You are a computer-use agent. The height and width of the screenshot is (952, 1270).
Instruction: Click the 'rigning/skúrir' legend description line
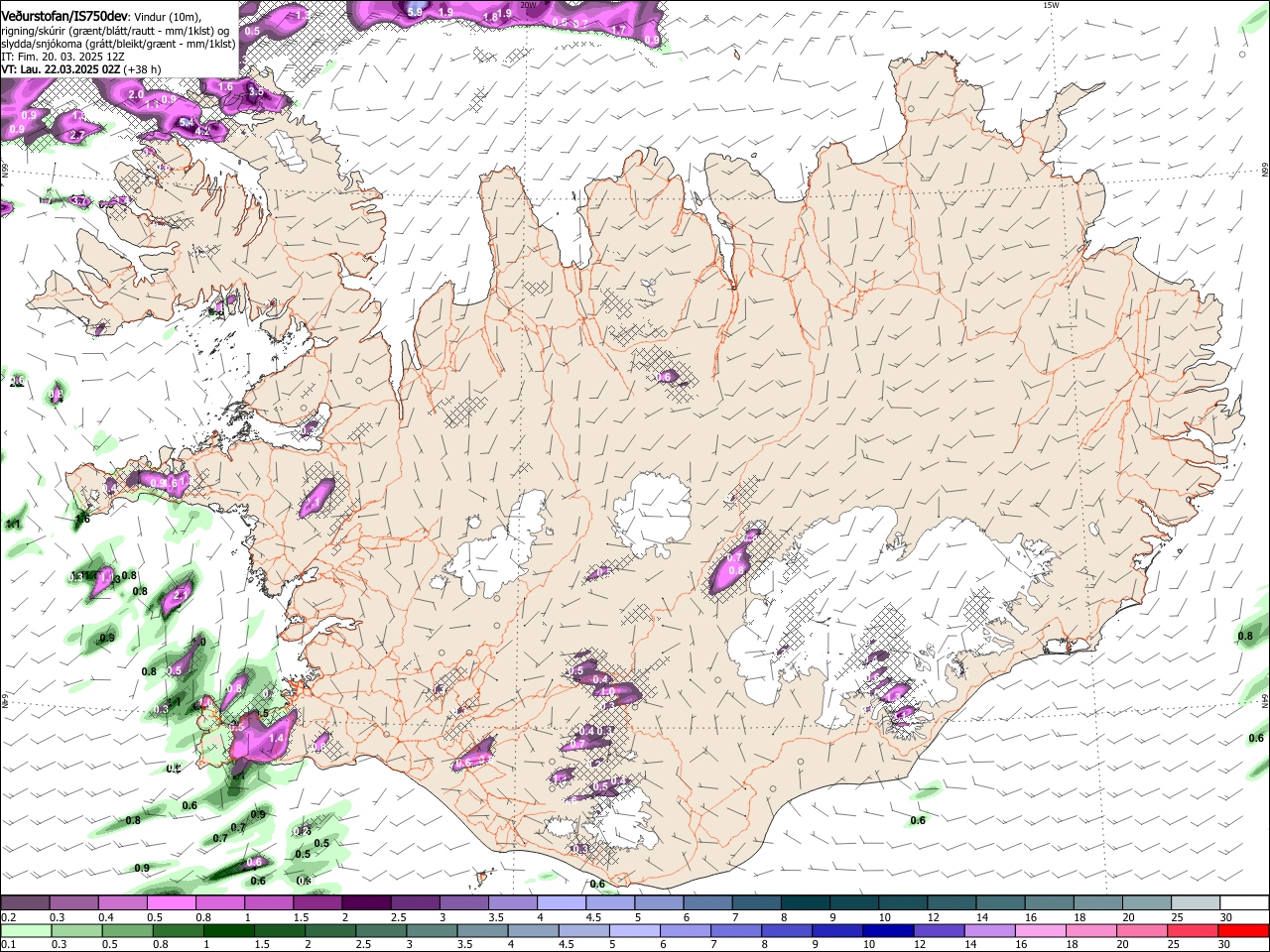pos(117,30)
